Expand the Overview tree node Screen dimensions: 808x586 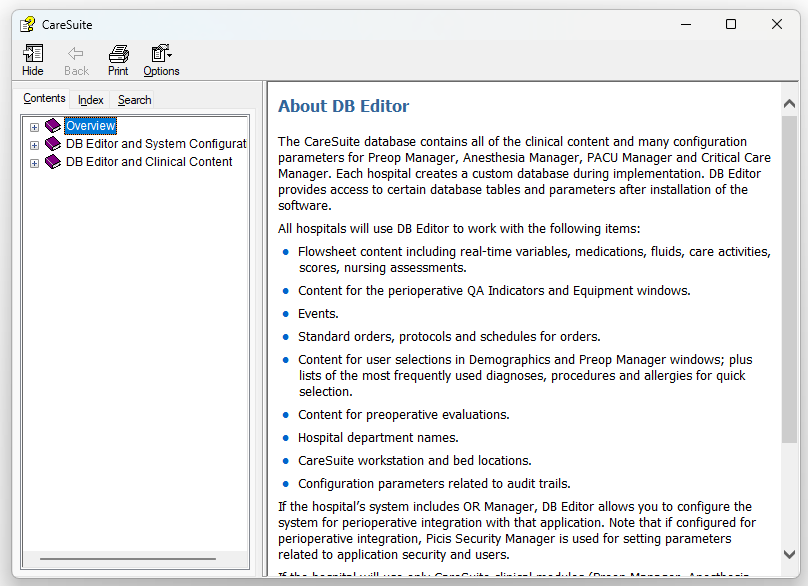(35, 127)
